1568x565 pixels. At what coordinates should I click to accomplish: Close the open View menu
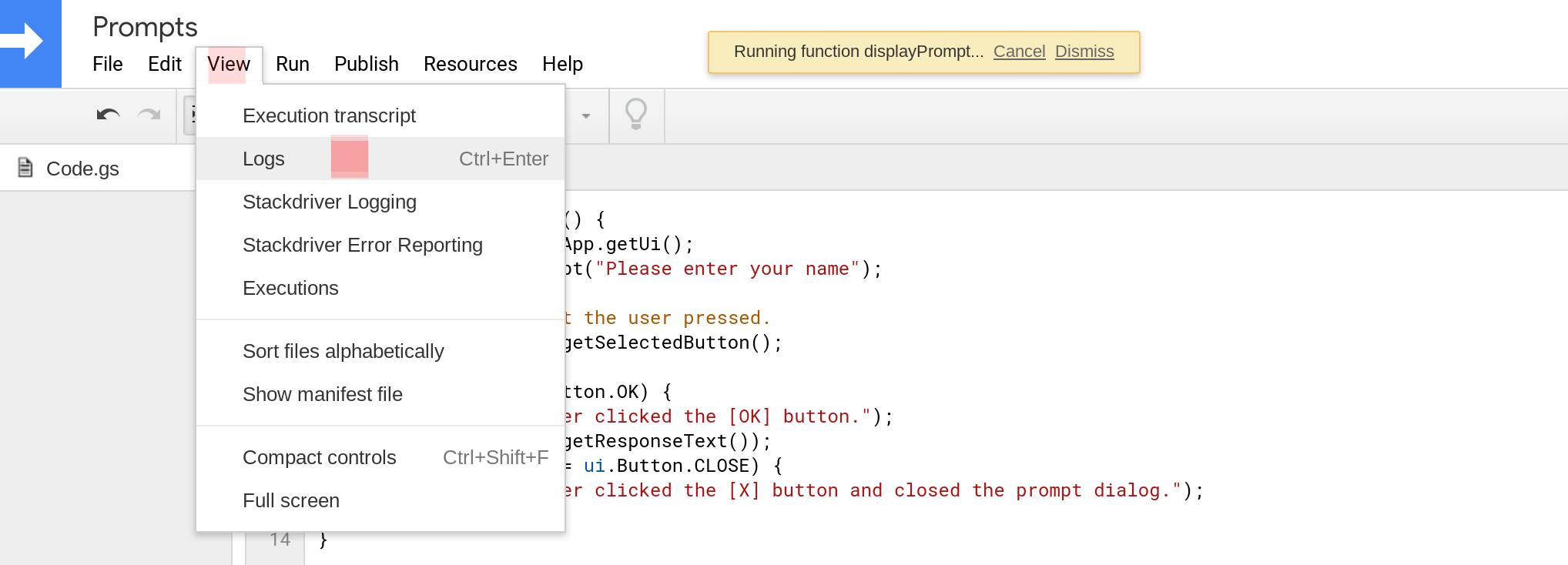pos(229,64)
